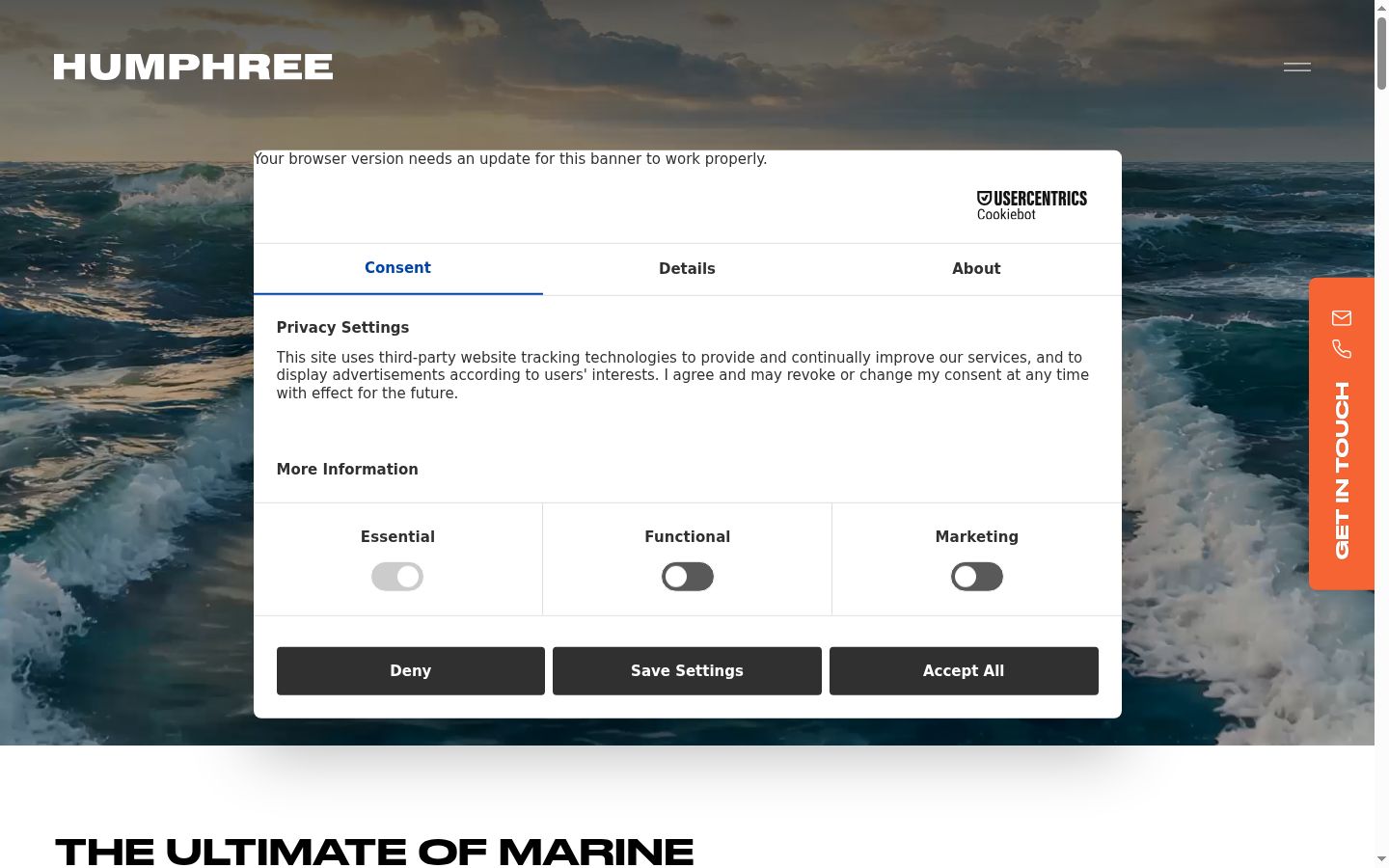Click the phone icon in orange panel

point(1342,349)
